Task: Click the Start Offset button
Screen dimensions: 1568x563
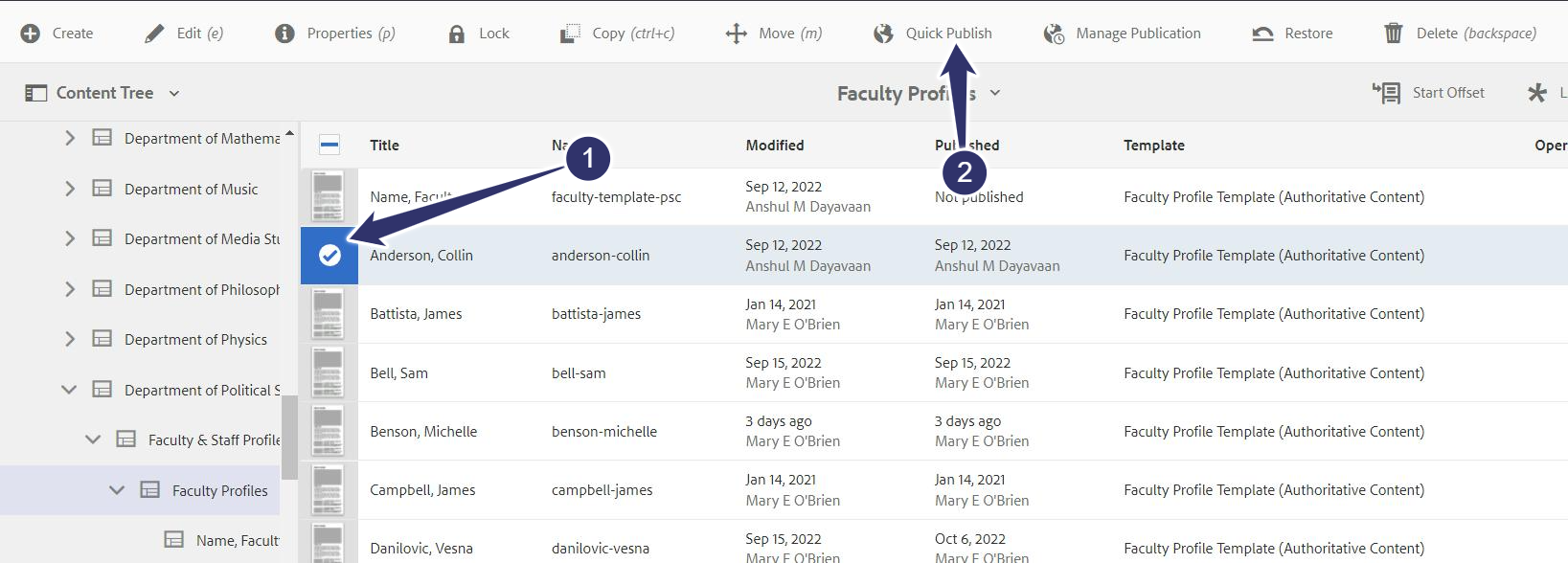Action: 1428,93
